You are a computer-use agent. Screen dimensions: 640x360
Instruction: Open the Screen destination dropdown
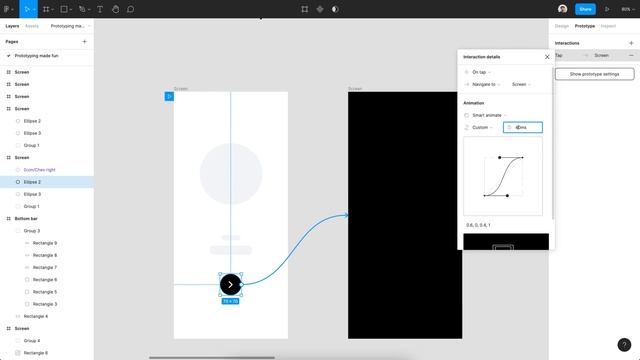(521, 84)
